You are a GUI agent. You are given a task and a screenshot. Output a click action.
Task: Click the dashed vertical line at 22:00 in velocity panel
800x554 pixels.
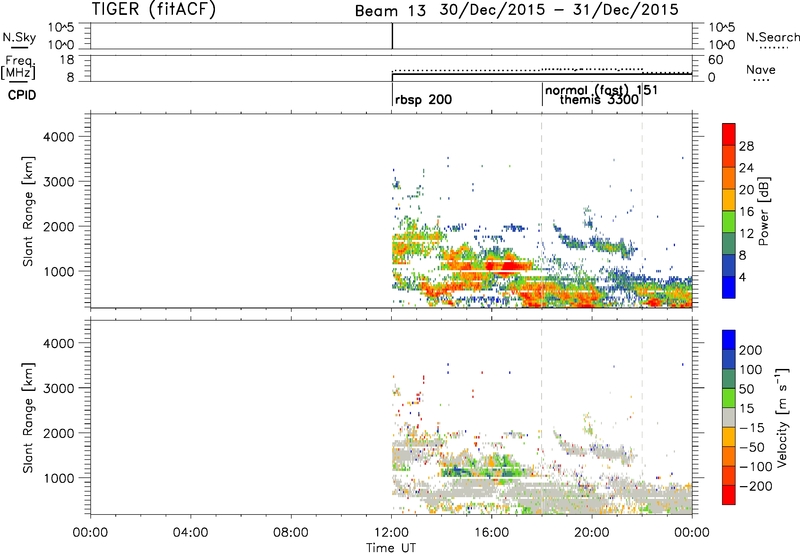[x=642, y=417]
